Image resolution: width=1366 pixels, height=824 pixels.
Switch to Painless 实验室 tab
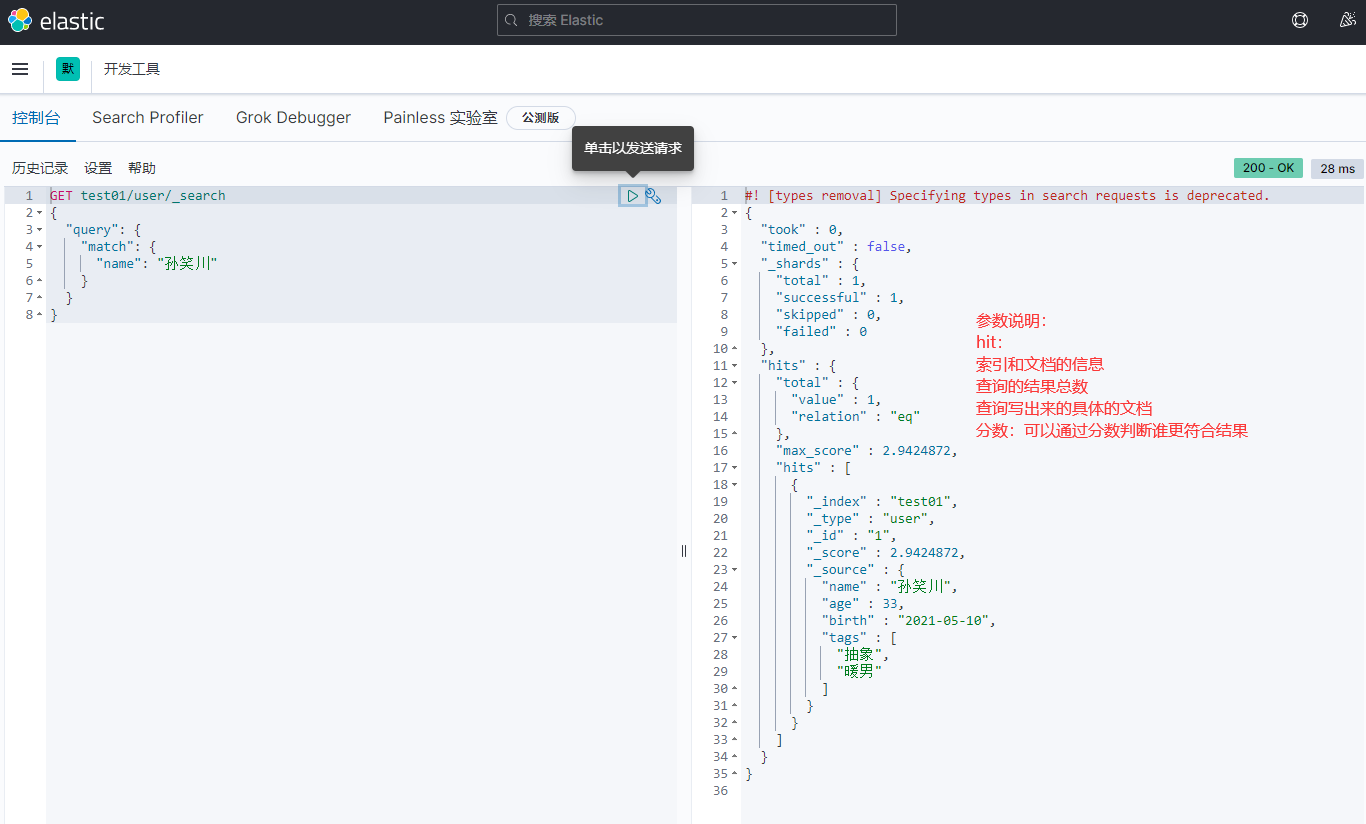pyautogui.click(x=440, y=118)
